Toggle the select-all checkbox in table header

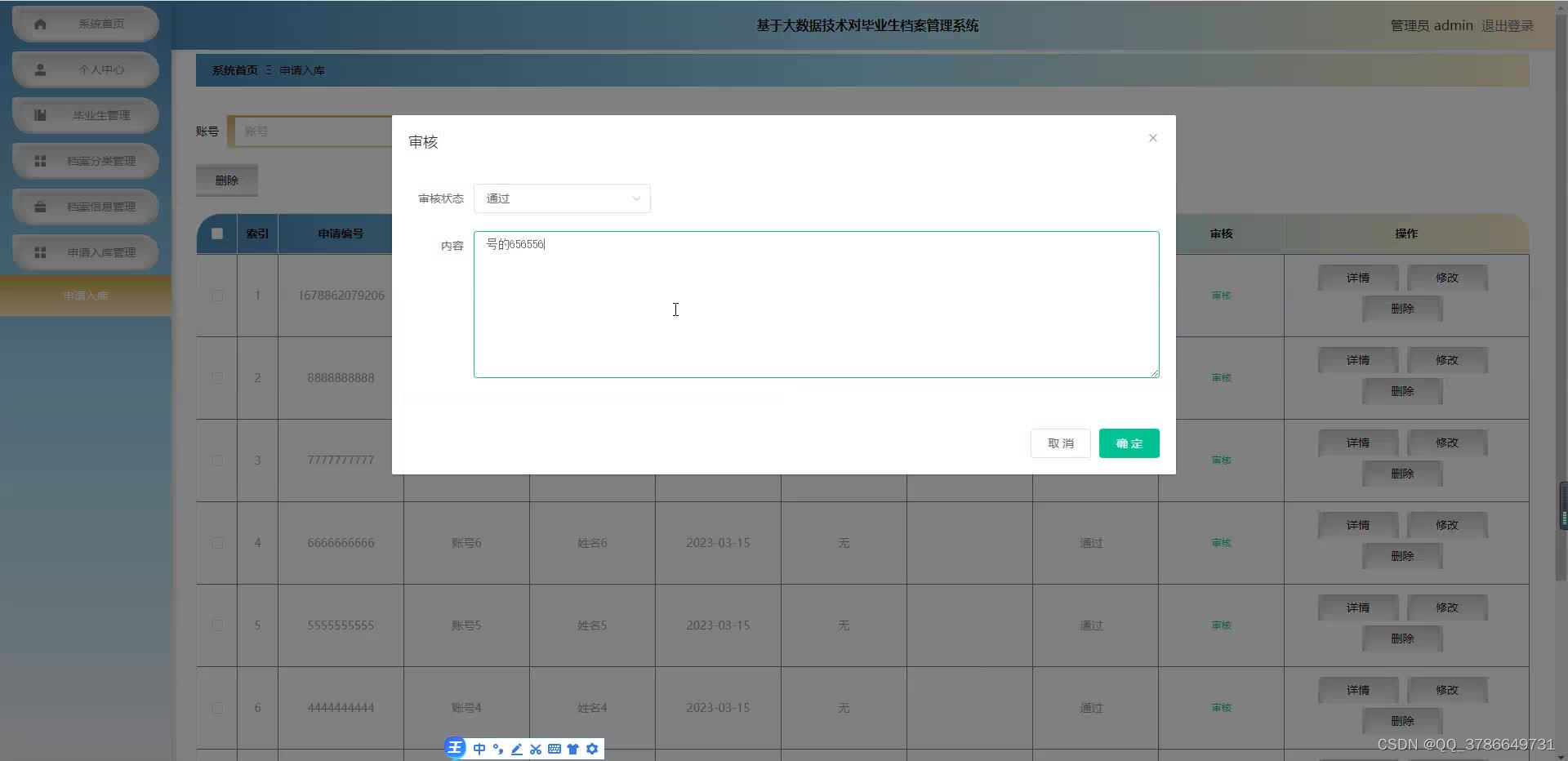click(x=217, y=234)
